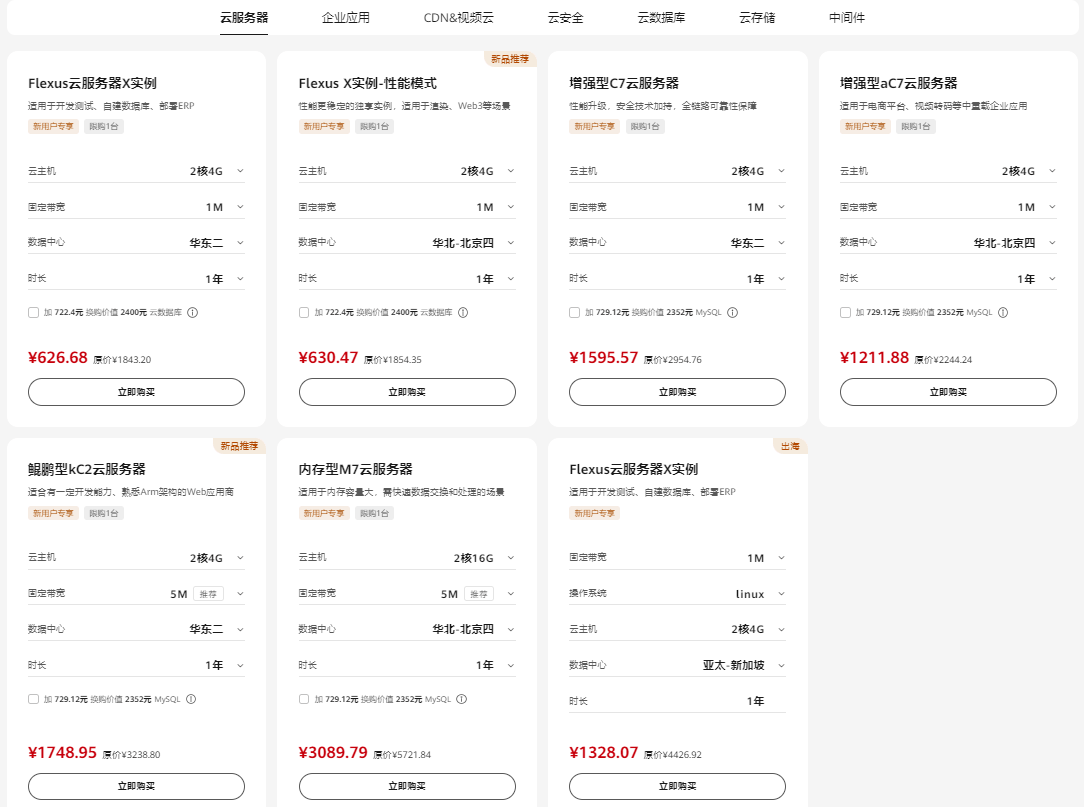1084x807 pixels.
Task: Expand 时长 1年 dropdown on 鲲鹏型kC2云服务器
Action: pyautogui.click(x=136, y=665)
